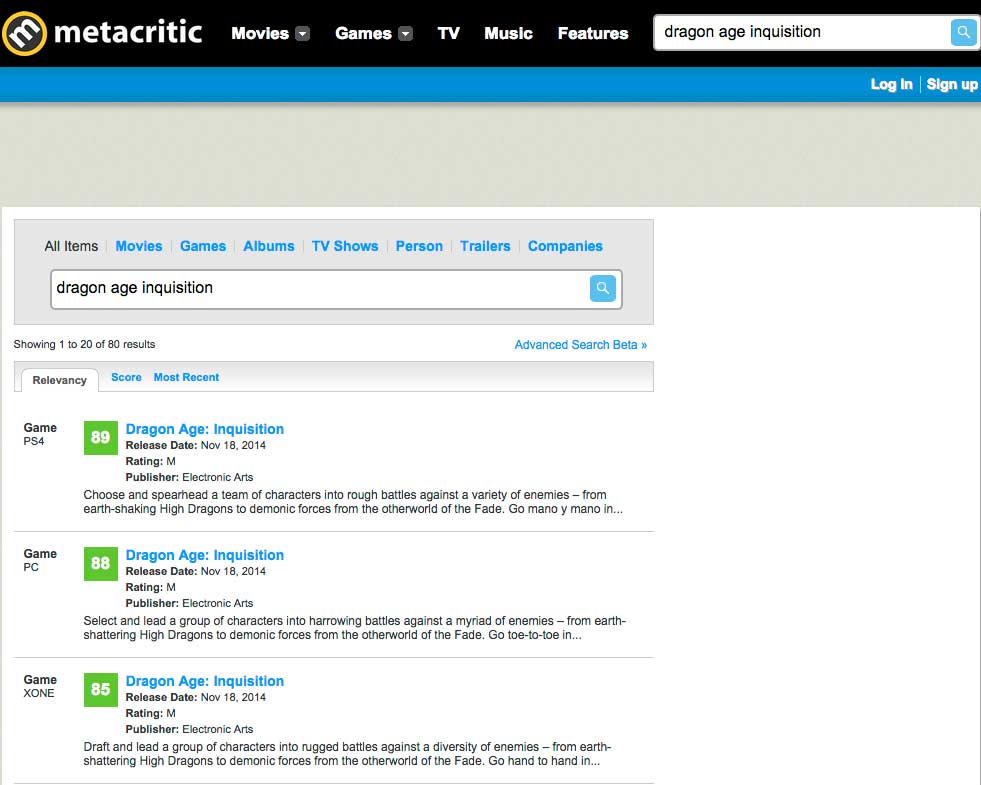Sort results by Most Recent
Viewport: 981px width, 785px height.
(186, 377)
